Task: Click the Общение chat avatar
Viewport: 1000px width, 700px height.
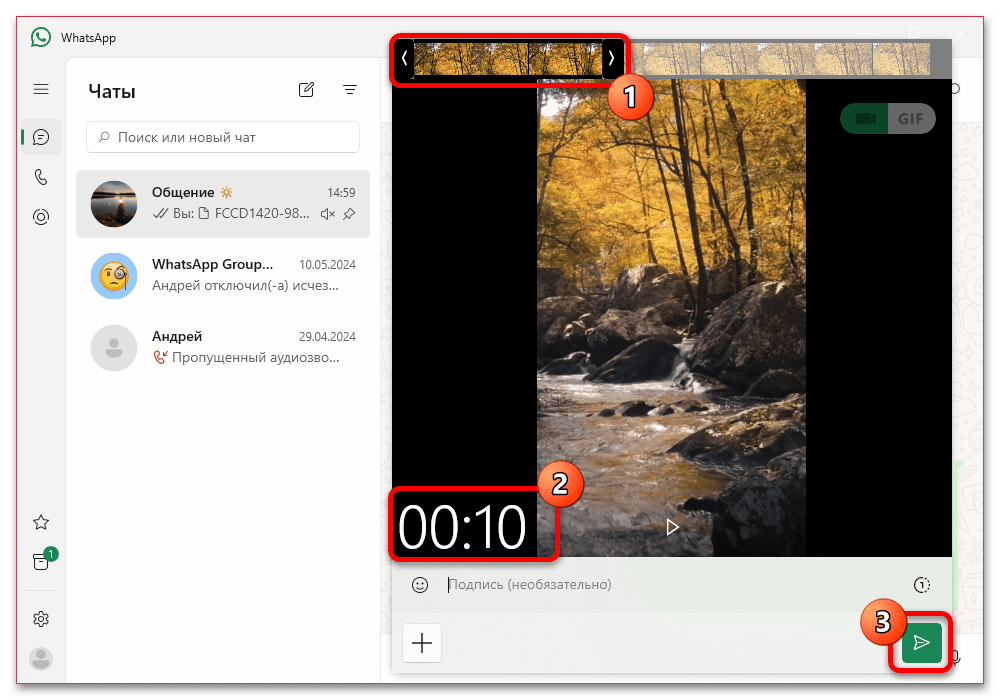Action: [x=114, y=204]
